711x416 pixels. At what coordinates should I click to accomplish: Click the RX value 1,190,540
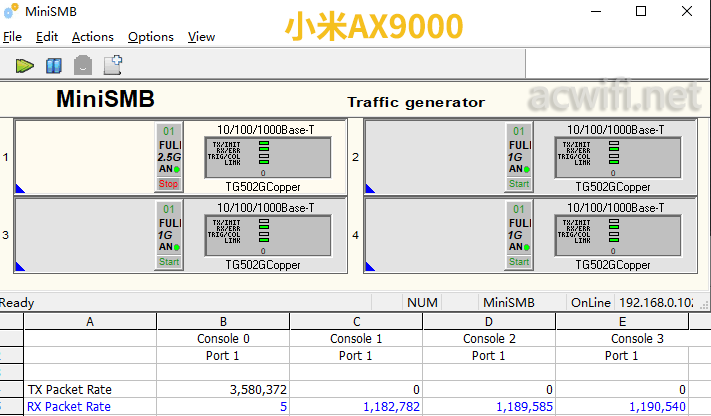click(x=657, y=406)
